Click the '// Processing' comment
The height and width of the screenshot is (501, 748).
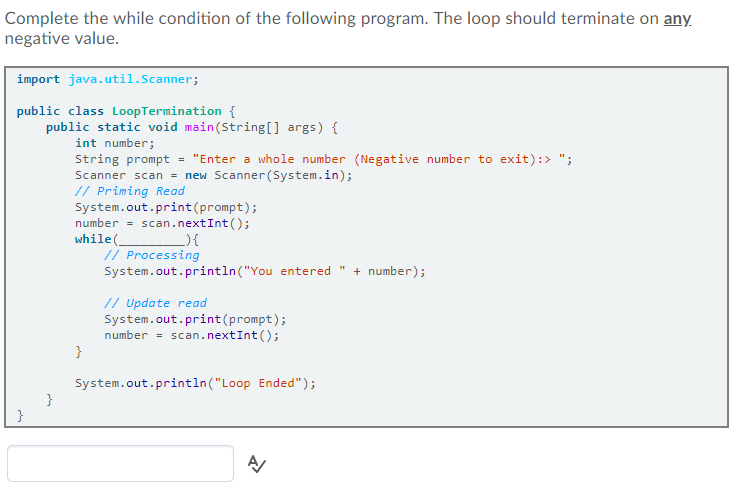[x=152, y=255]
